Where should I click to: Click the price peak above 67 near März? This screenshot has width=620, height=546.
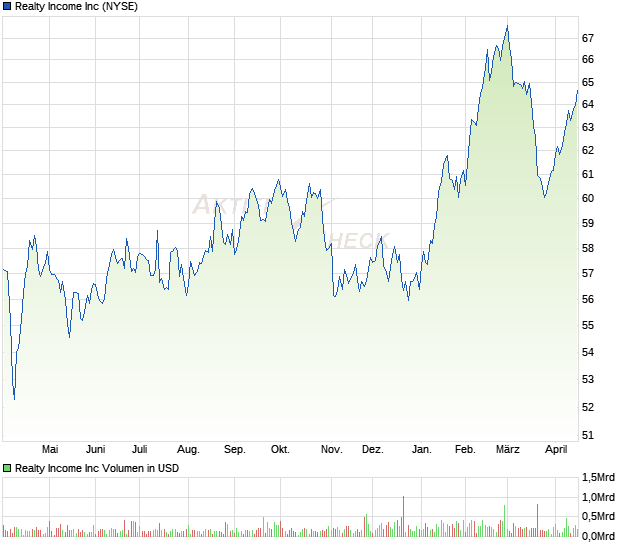coord(507,26)
